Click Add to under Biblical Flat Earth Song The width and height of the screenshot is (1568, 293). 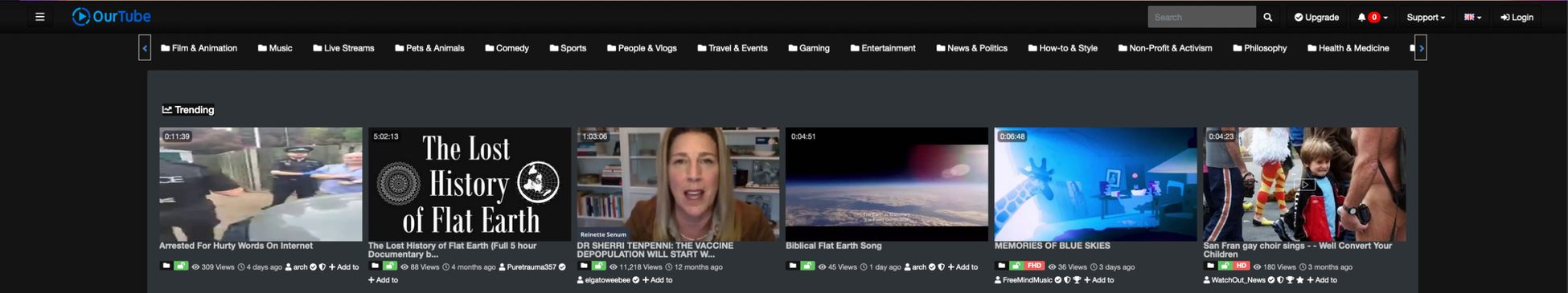(x=963, y=267)
